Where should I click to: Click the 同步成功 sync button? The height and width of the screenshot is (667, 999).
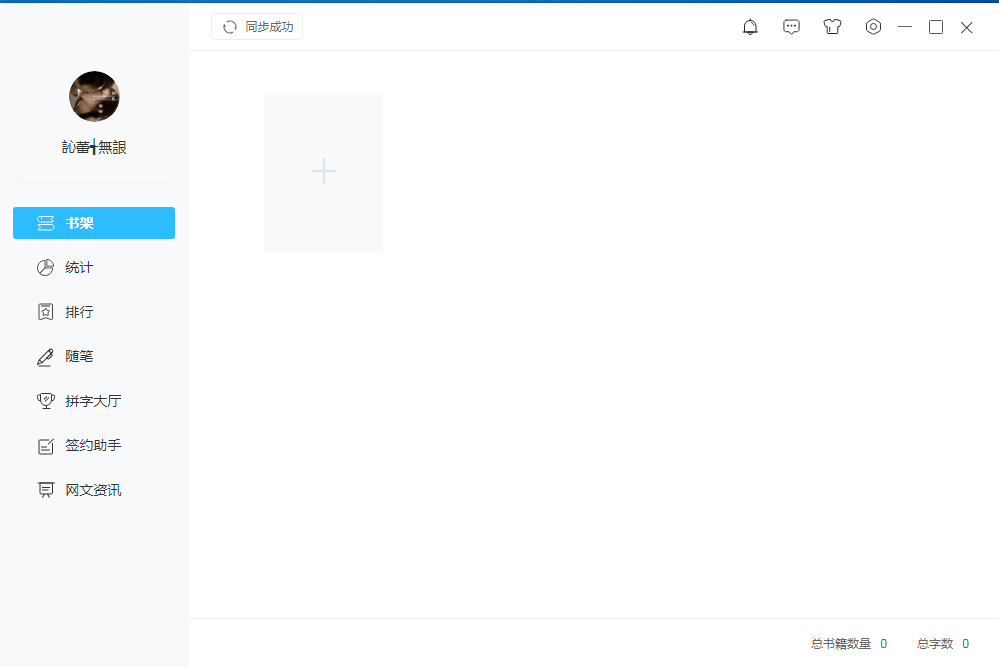click(x=257, y=27)
